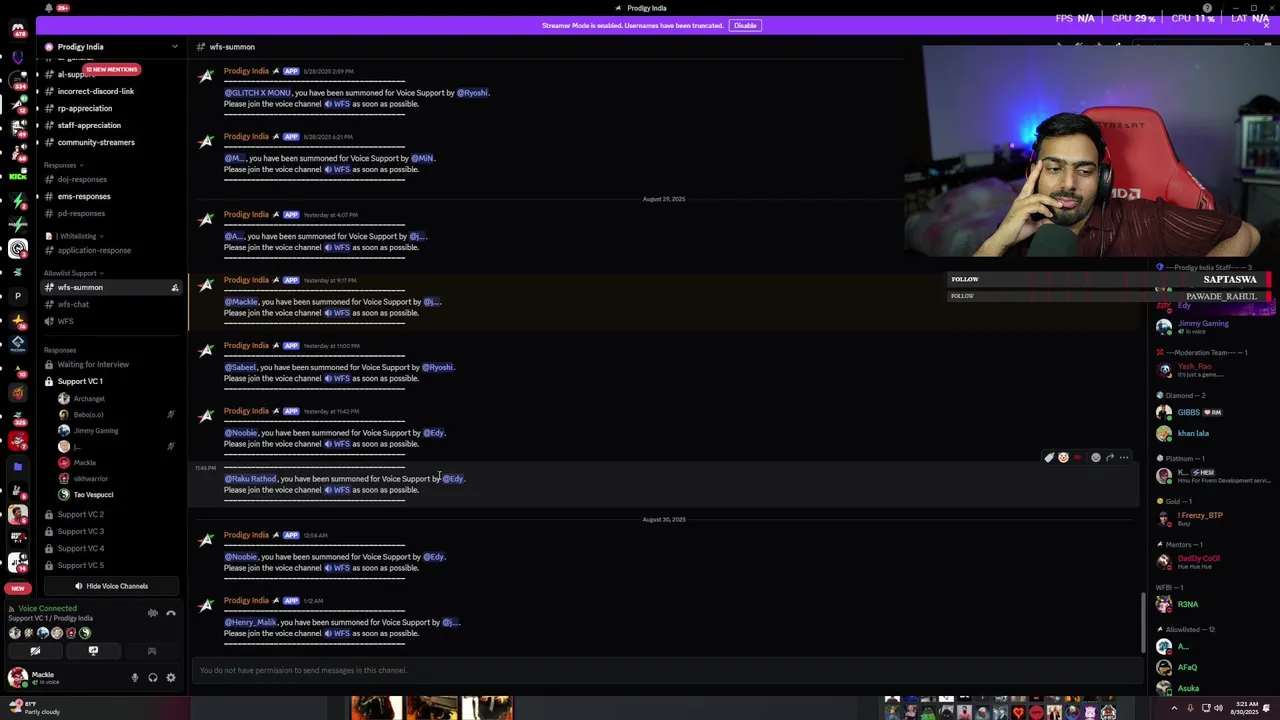The image size is (1280, 720).
Task: Join the WFS voice channel in sidebar
Action: tap(65, 321)
